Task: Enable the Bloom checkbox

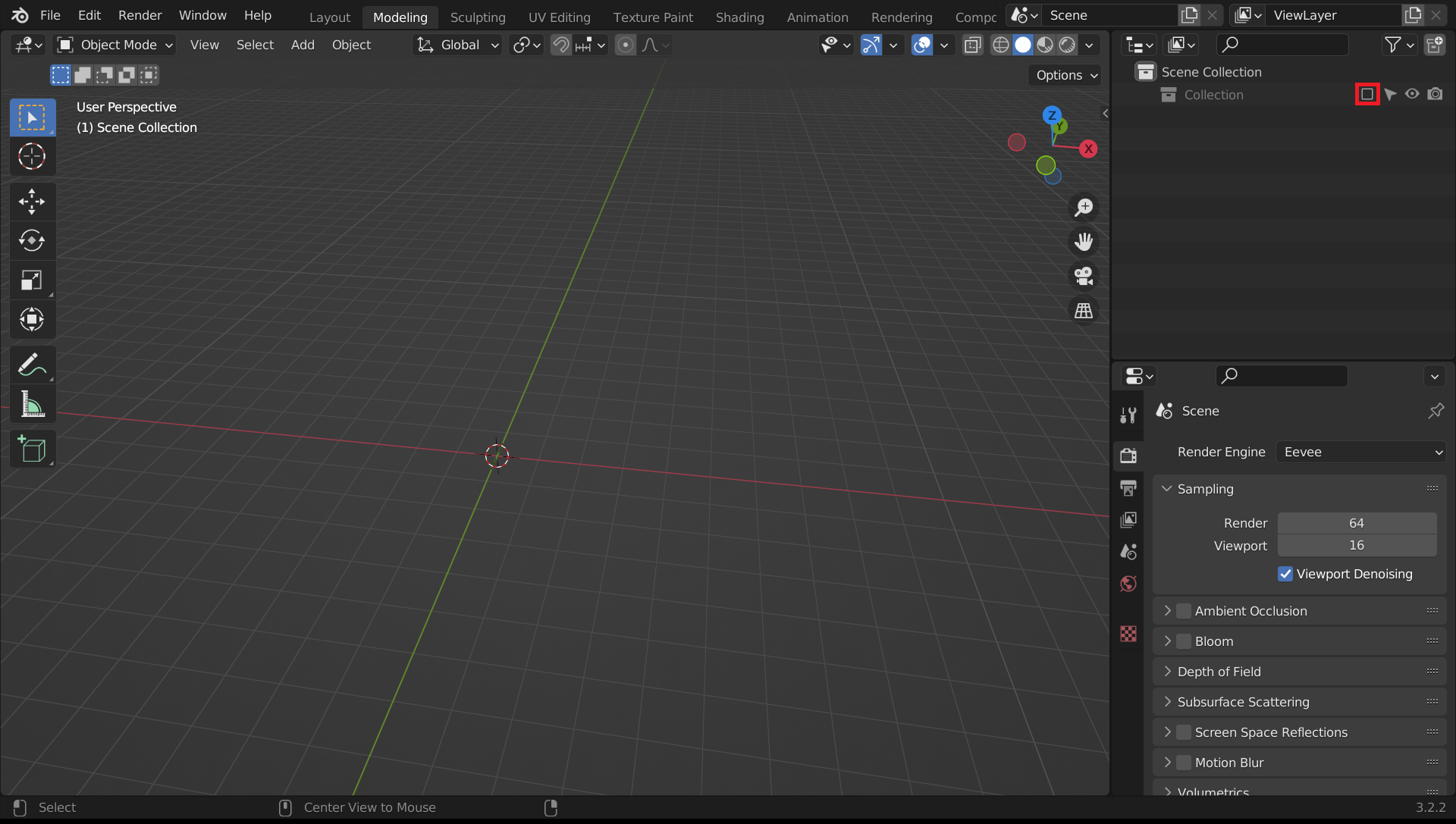Action: click(x=1184, y=641)
